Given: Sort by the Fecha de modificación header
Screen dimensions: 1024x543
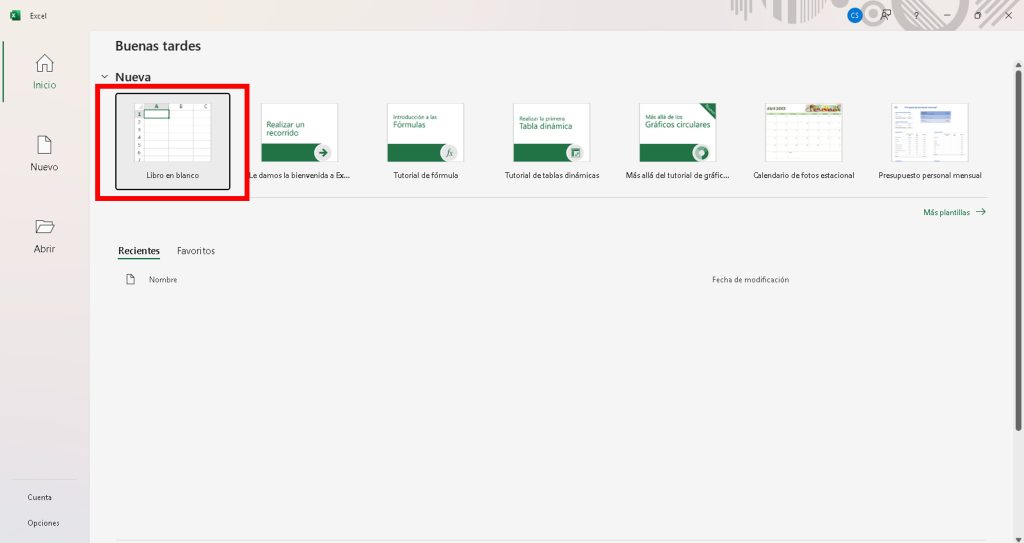Looking at the screenshot, I should (x=750, y=280).
